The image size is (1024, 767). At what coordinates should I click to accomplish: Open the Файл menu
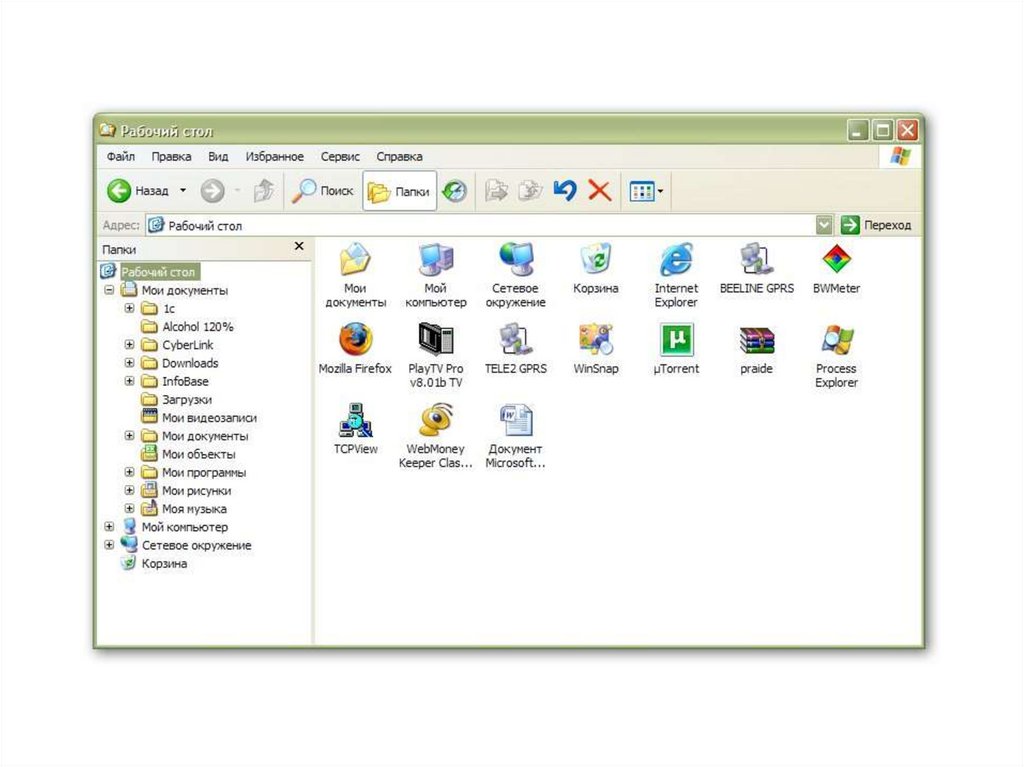tap(121, 157)
